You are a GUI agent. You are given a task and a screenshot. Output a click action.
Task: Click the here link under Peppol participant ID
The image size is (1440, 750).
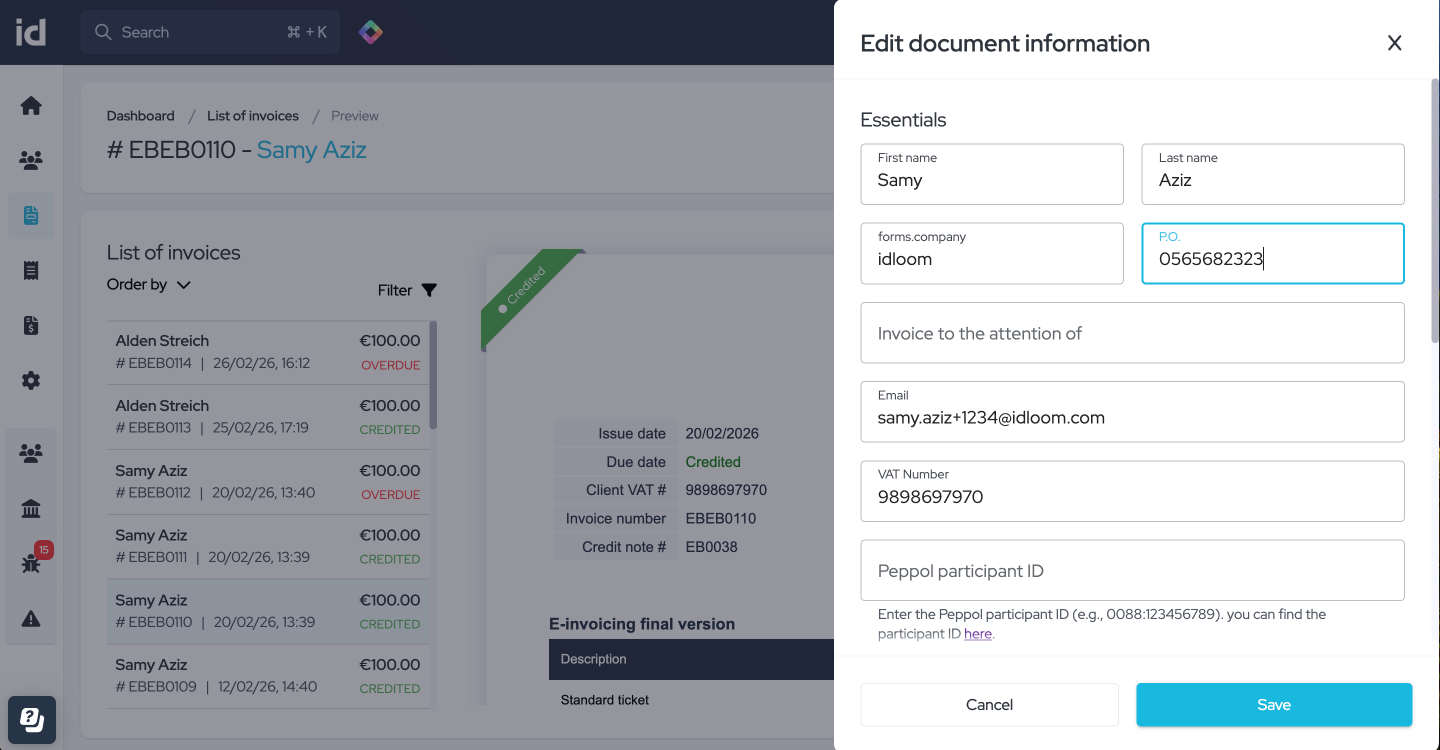point(978,633)
